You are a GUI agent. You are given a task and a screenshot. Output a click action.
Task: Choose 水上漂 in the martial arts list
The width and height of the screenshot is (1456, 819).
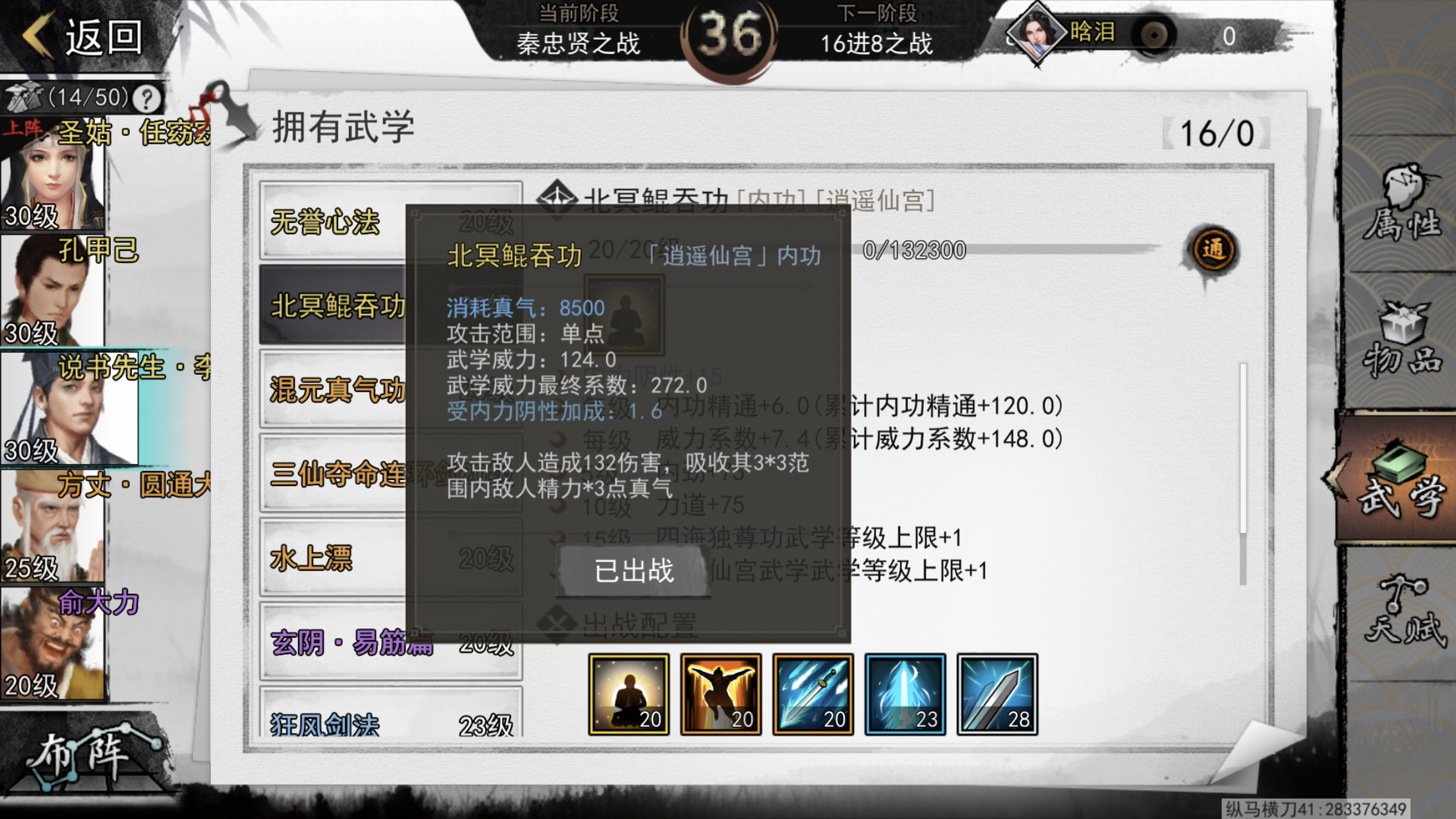click(x=391, y=557)
